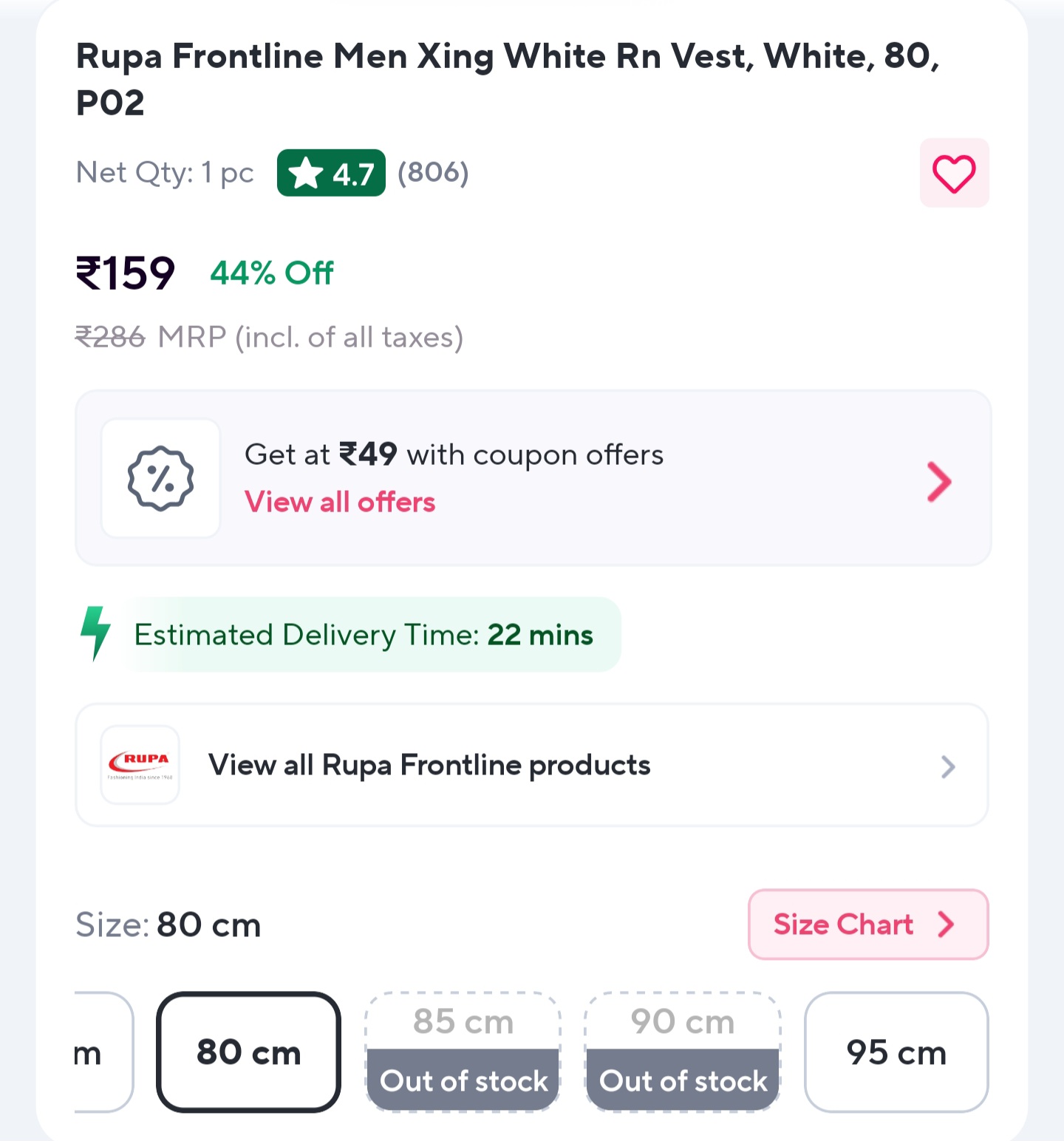Expand coupon offers with the red chevron

tap(939, 482)
